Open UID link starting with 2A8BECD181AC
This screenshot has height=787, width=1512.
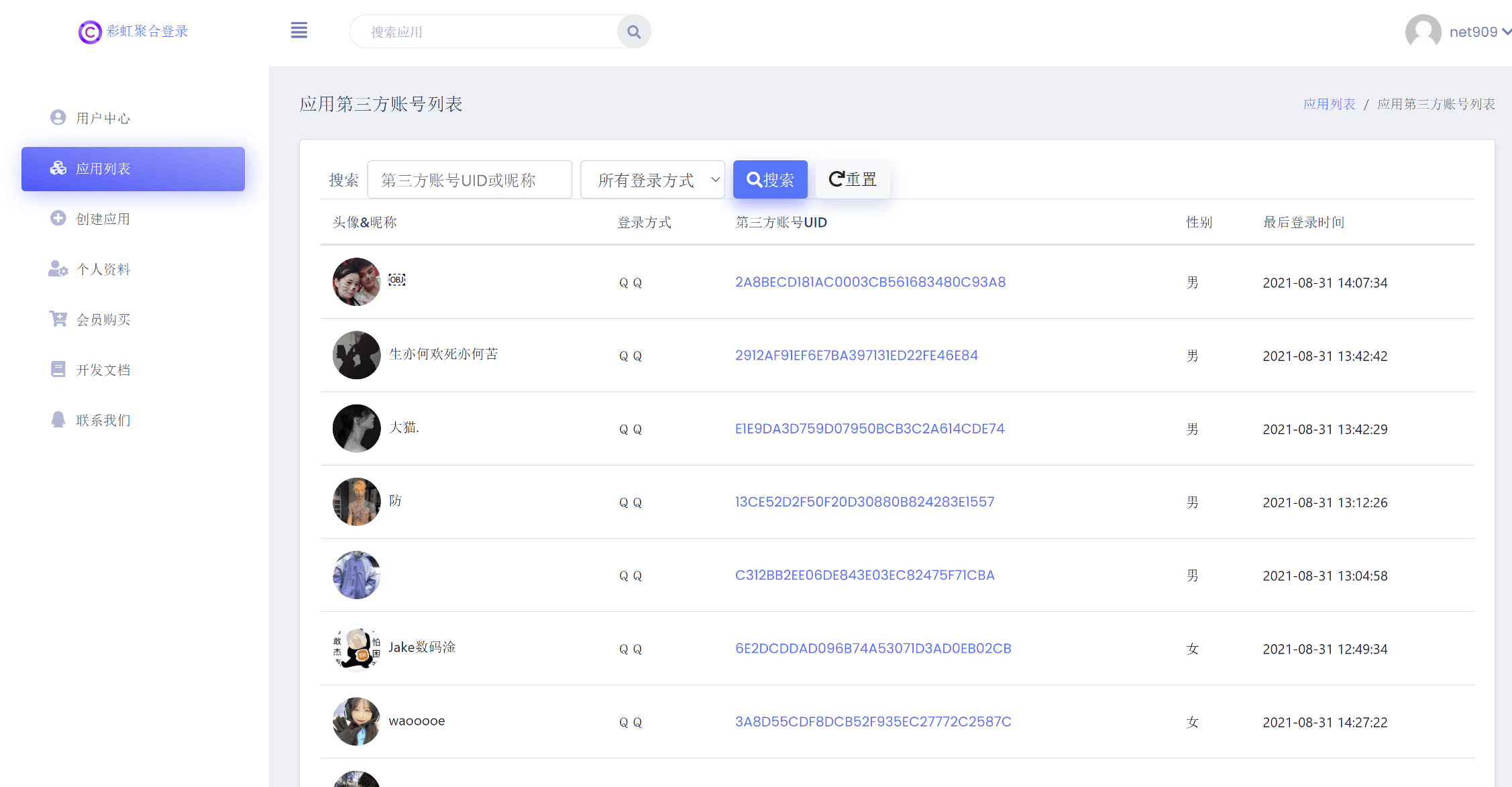click(870, 282)
